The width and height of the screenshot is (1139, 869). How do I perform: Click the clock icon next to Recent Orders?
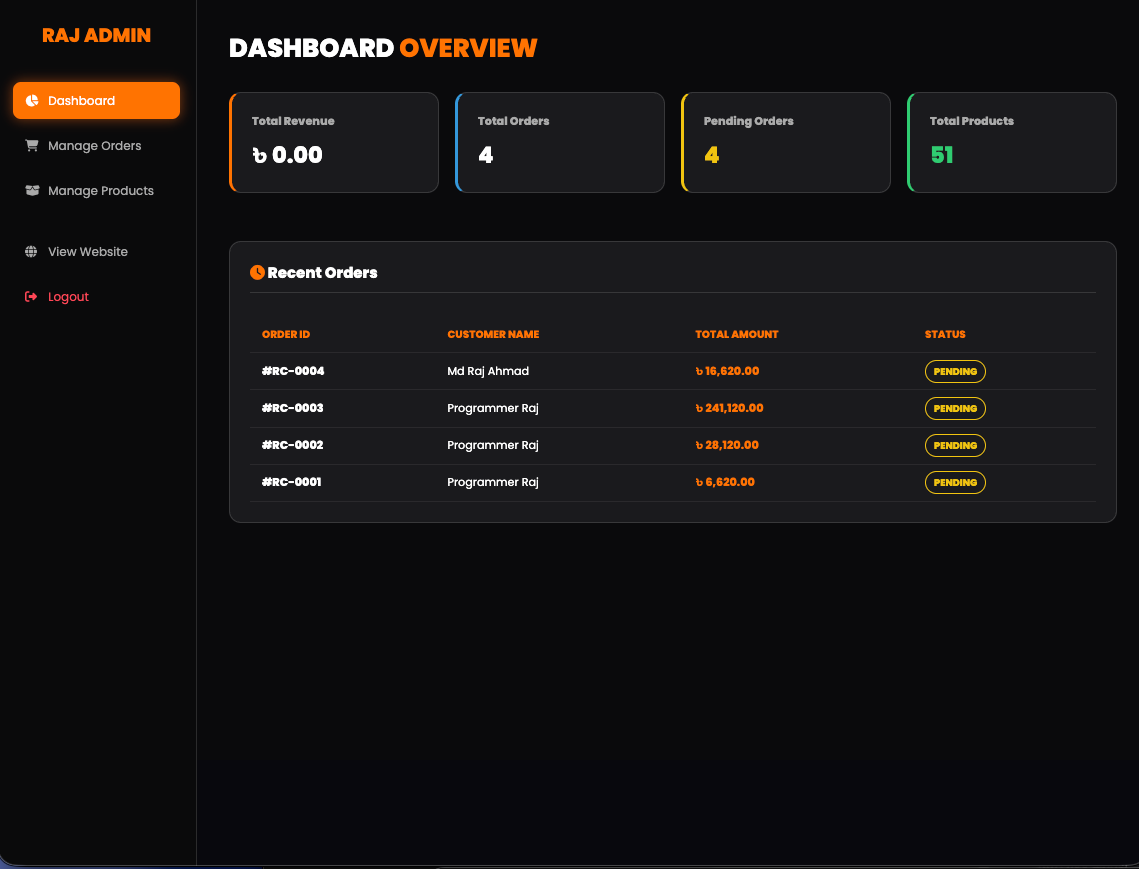257,272
